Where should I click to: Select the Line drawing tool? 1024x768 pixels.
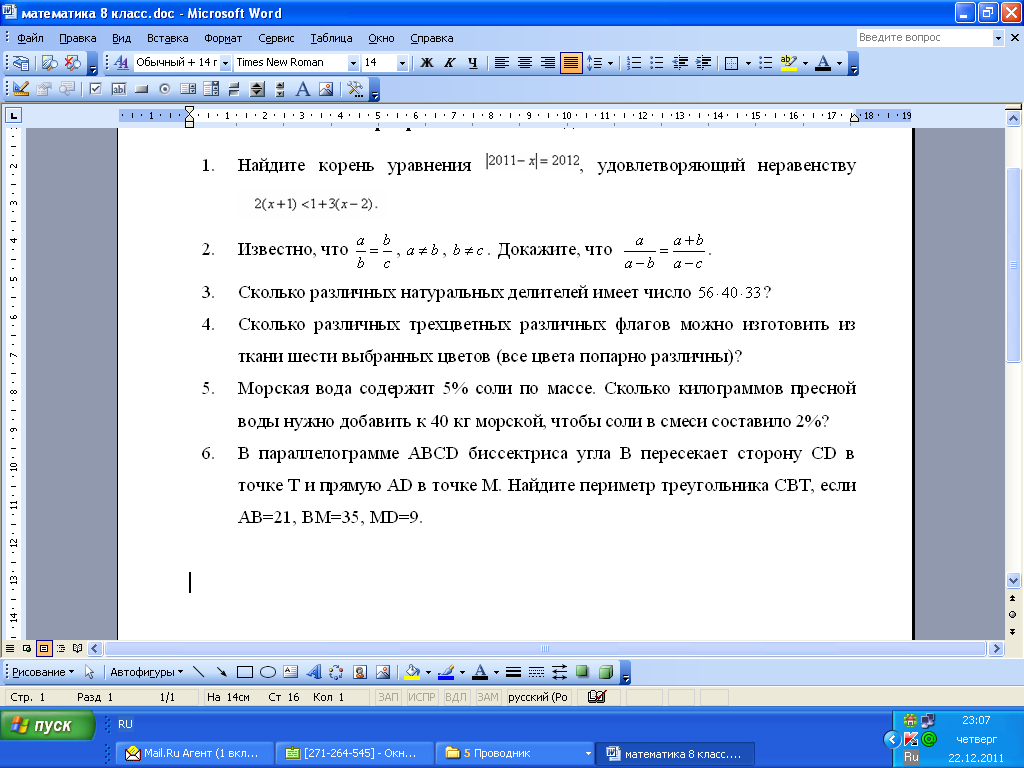pos(199,672)
